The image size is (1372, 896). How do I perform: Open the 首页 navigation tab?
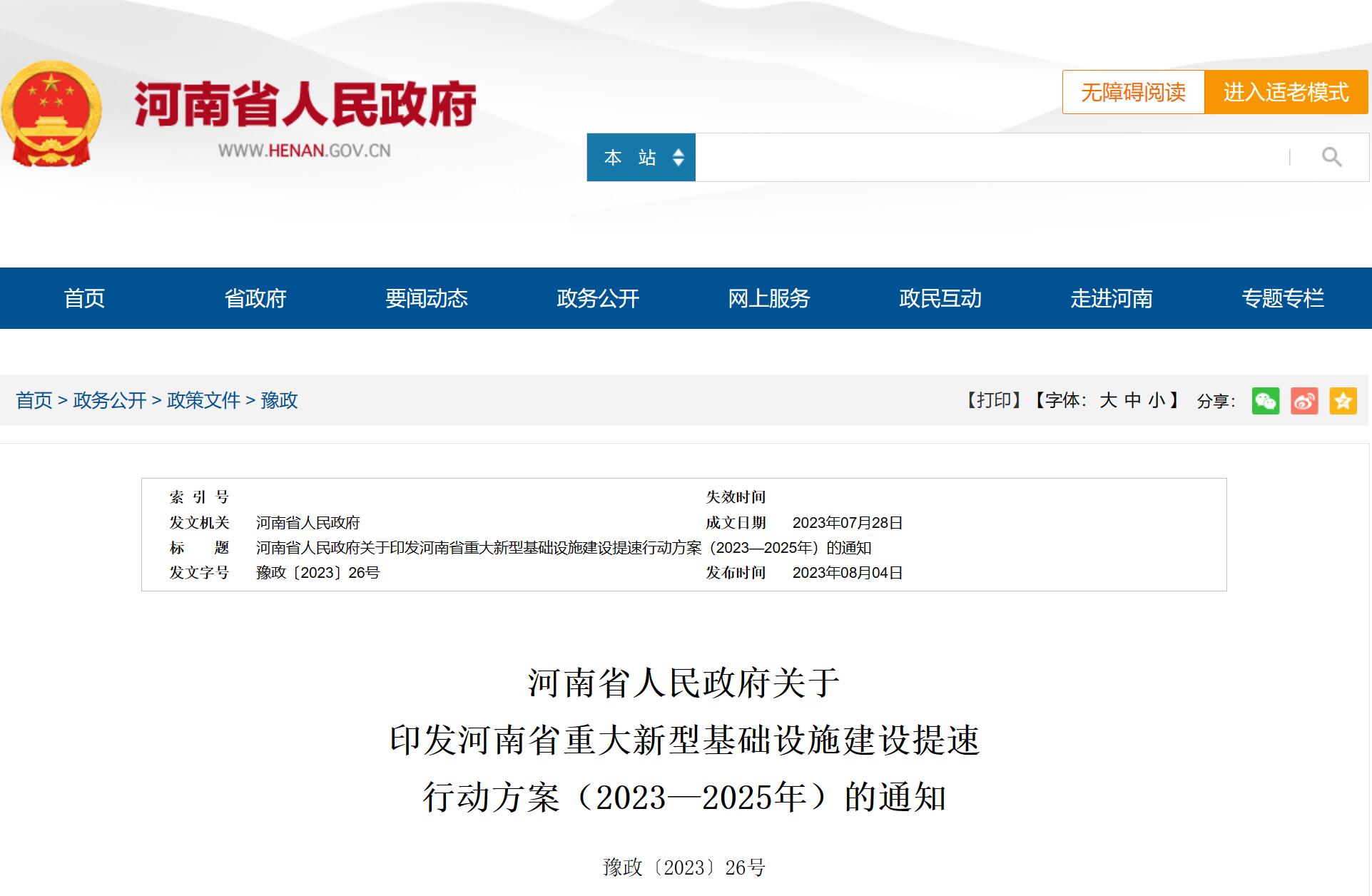(x=84, y=298)
